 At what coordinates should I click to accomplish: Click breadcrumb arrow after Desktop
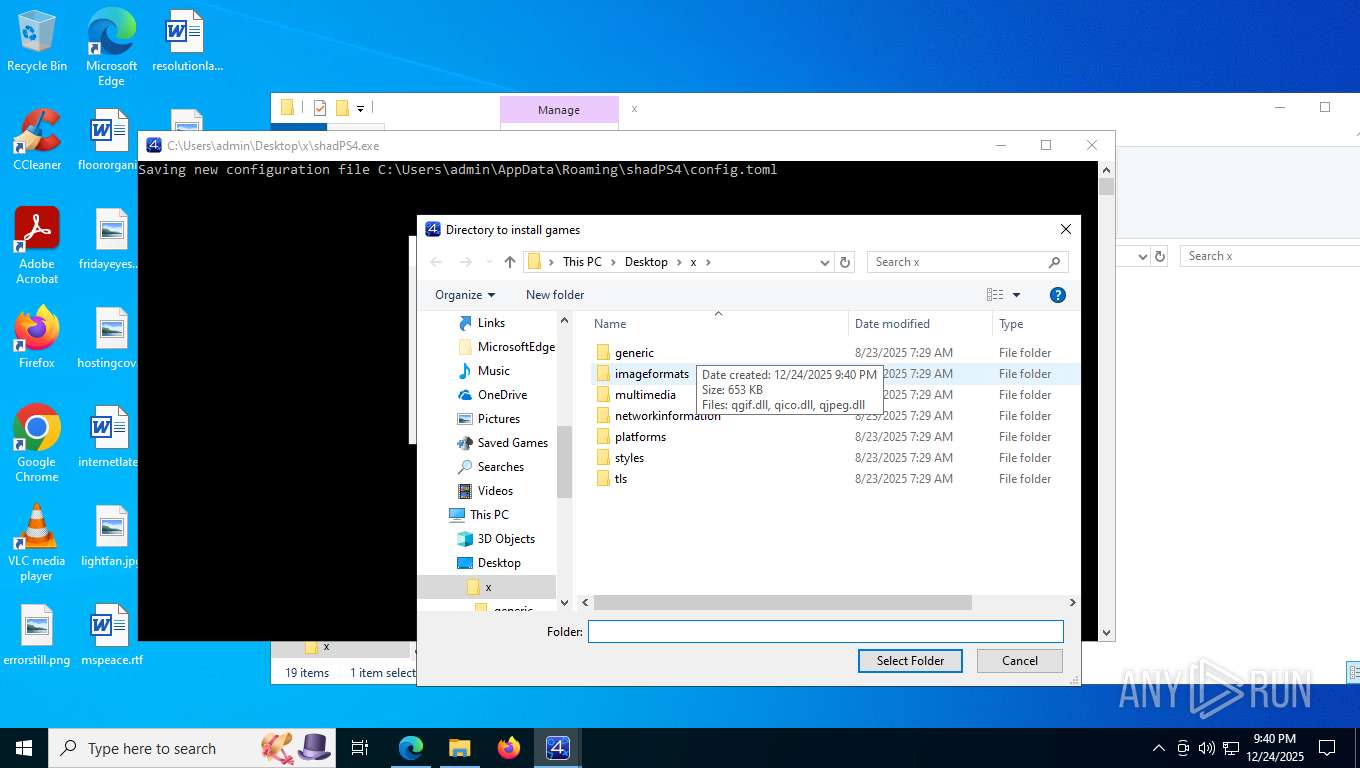tap(679, 262)
